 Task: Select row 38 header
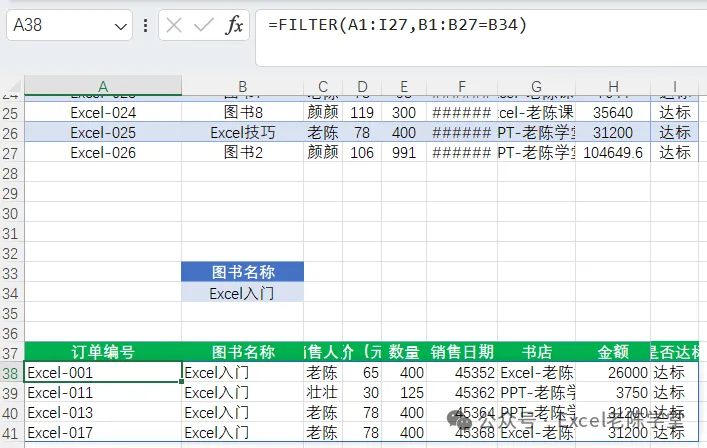coord(11,373)
